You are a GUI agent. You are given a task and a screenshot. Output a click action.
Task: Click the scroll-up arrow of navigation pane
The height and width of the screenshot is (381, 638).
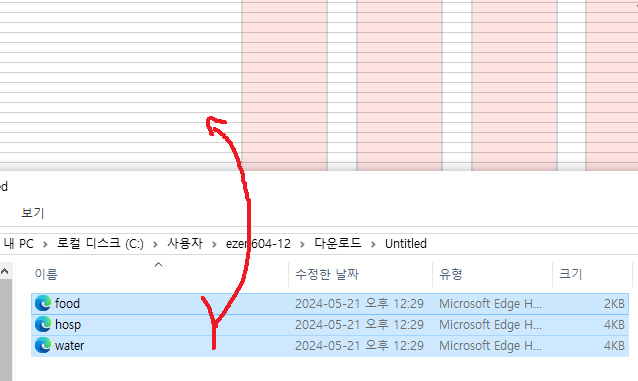5,271
